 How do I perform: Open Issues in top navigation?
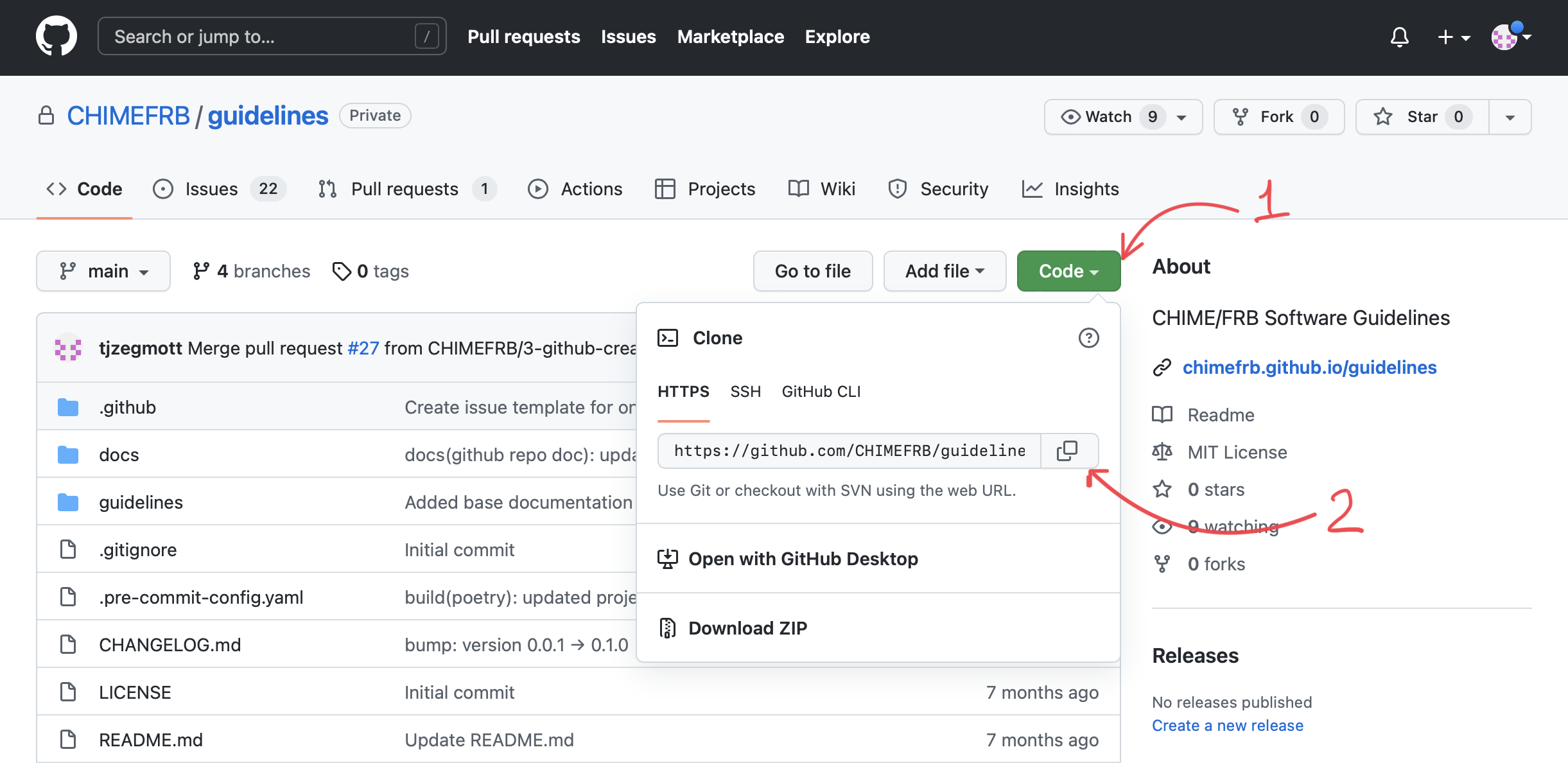pos(628,37)
